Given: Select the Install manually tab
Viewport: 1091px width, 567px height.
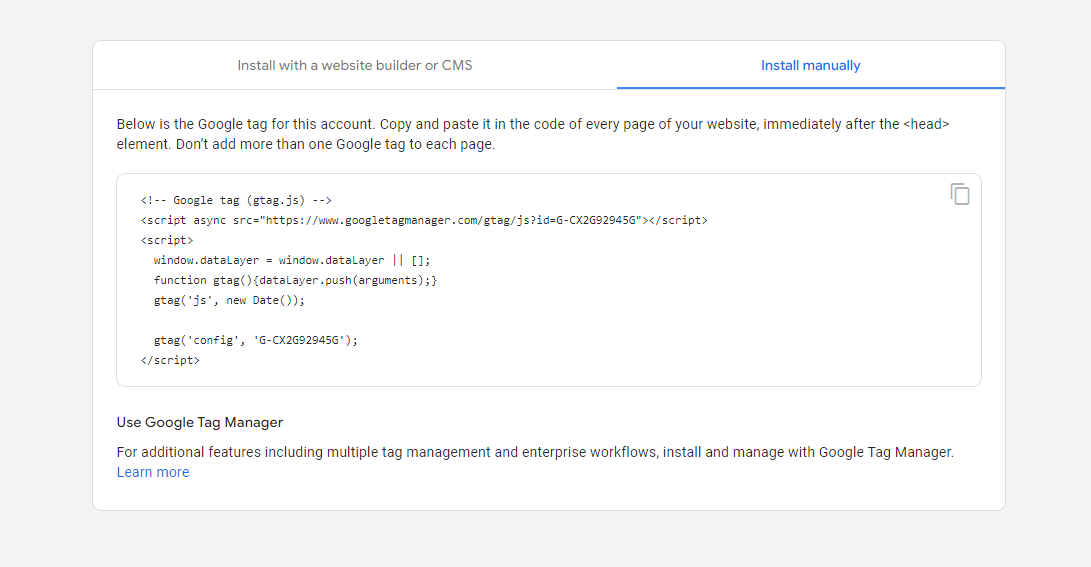Looking at the screenshot, I should coord(810,66).
